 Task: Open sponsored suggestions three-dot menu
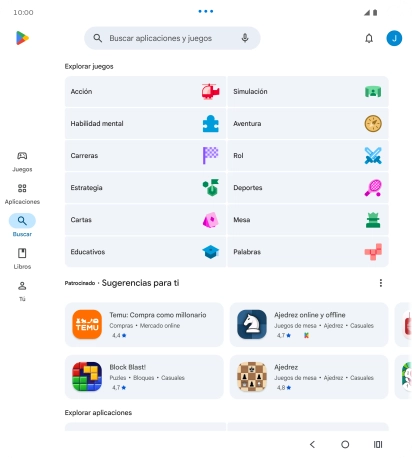(381, 283)
